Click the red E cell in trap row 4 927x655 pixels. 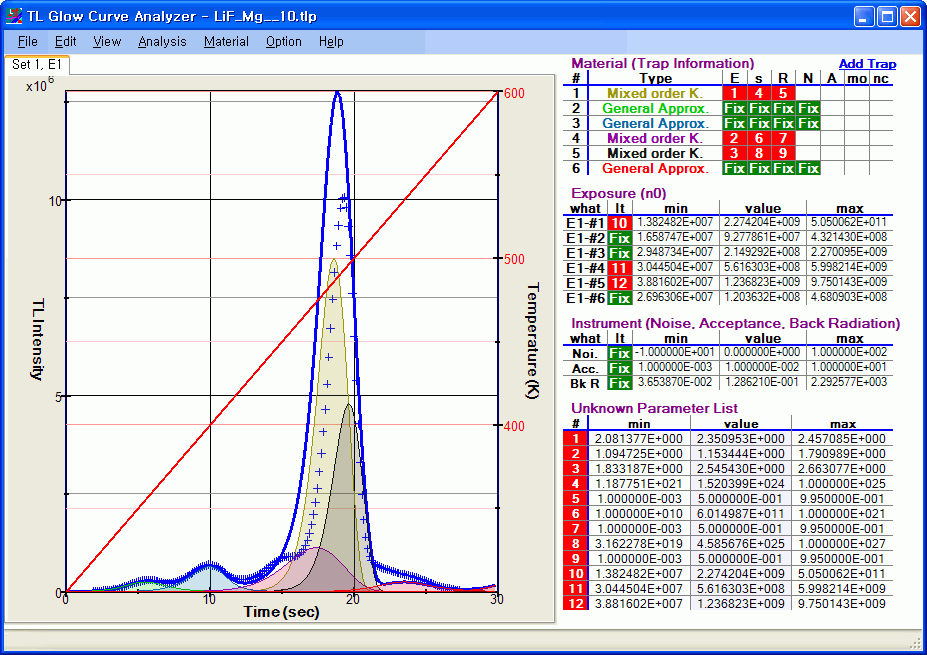(734, 139)
